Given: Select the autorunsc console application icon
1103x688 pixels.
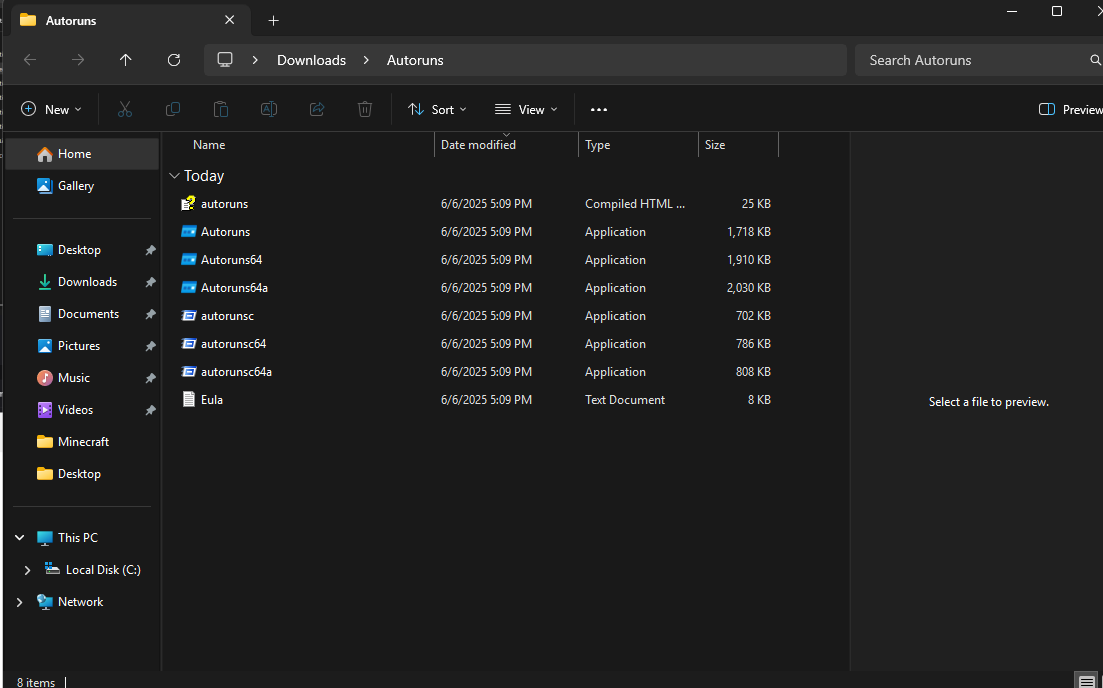Looking at the screenshot, I should [x=189, y=316].
